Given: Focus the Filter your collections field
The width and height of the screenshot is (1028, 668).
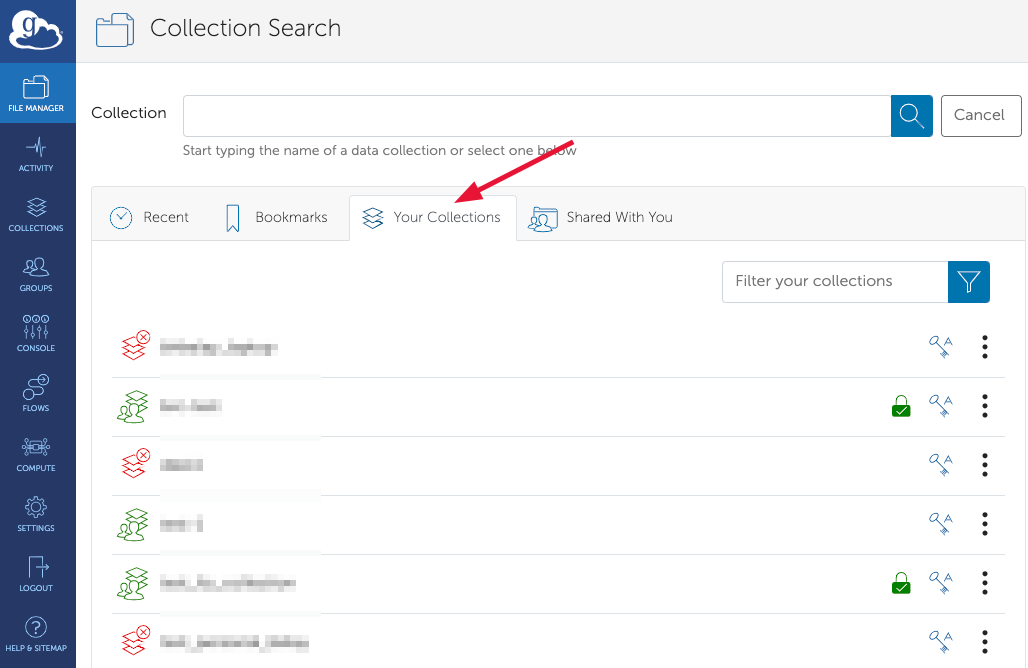Looking at the screenshot, I should click(834, 281).
